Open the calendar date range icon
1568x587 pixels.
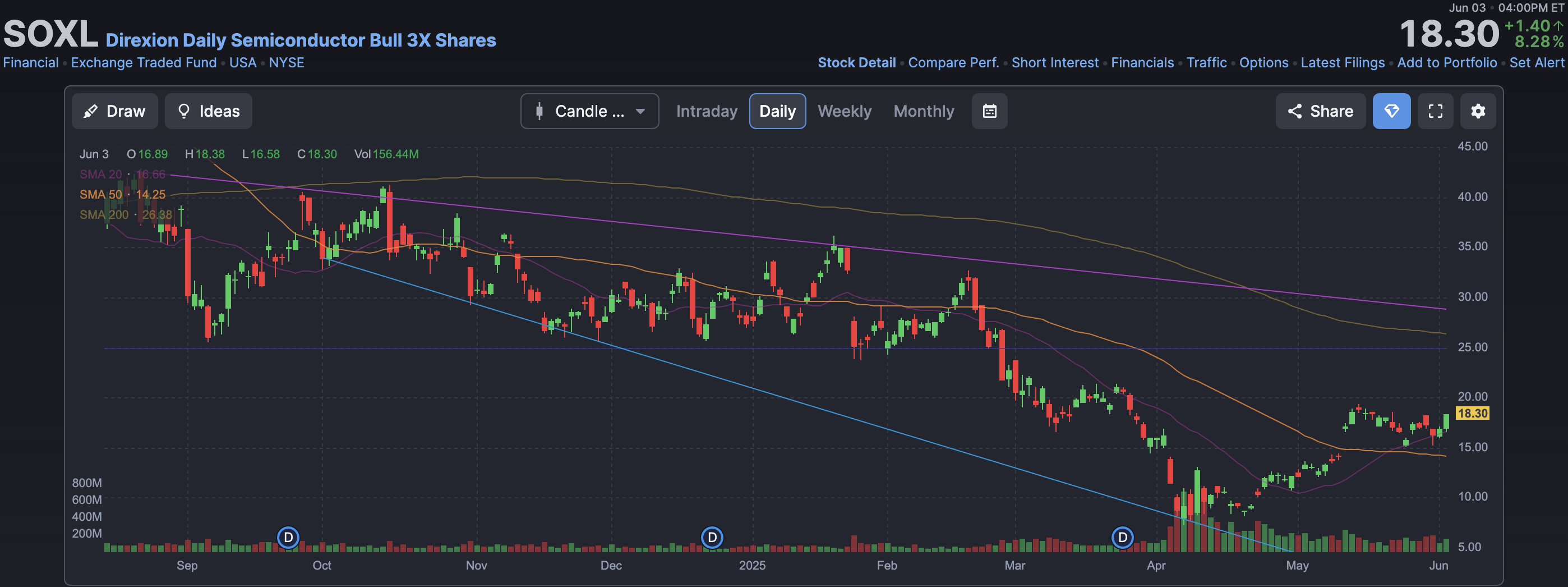989,112
